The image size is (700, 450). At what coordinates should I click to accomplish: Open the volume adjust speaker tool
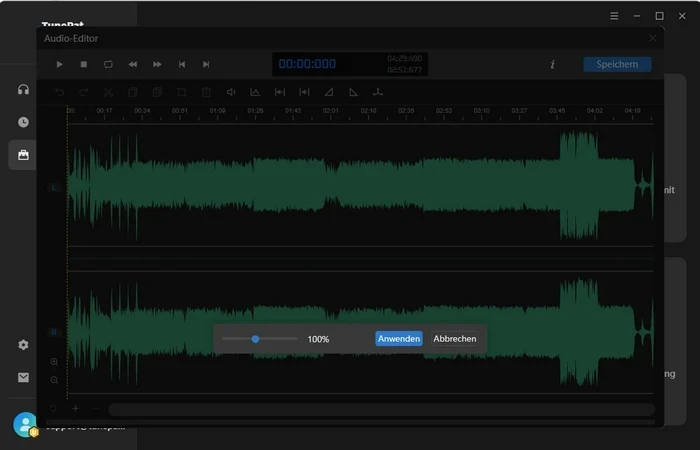click(x=231, y=92)
